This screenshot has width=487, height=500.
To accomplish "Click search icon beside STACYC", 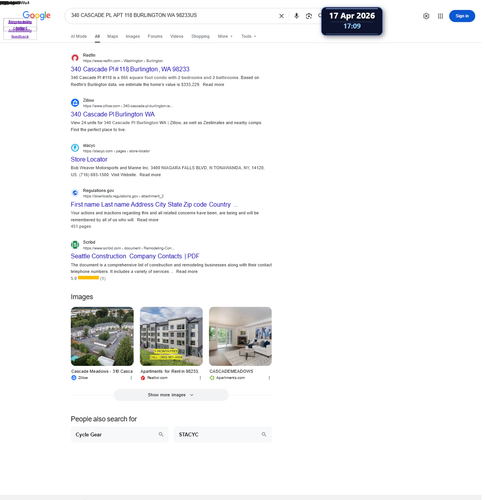I will (x=264, y=434).
